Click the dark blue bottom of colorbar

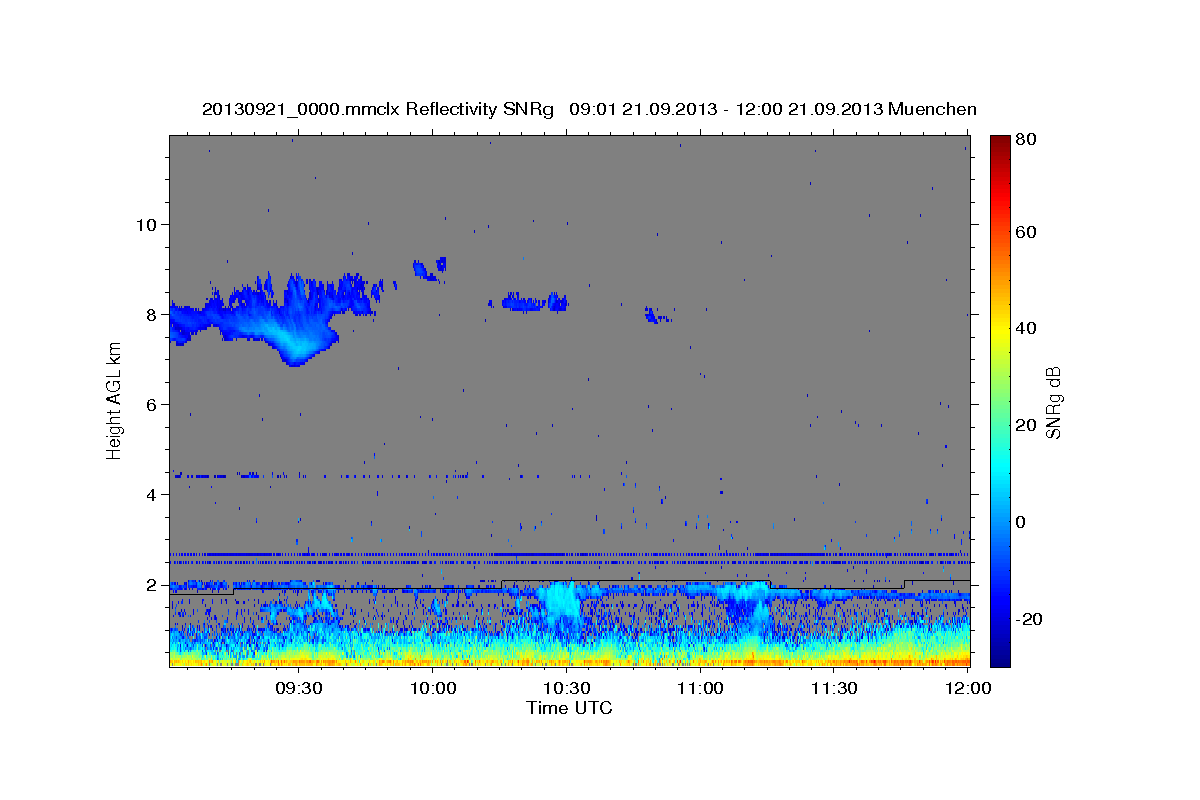point(1000,655)
